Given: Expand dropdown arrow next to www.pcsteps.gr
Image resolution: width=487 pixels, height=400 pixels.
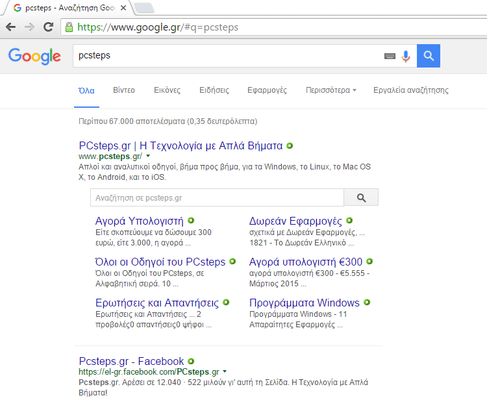Looking at the screenshot, I should [x=148, y=156].
